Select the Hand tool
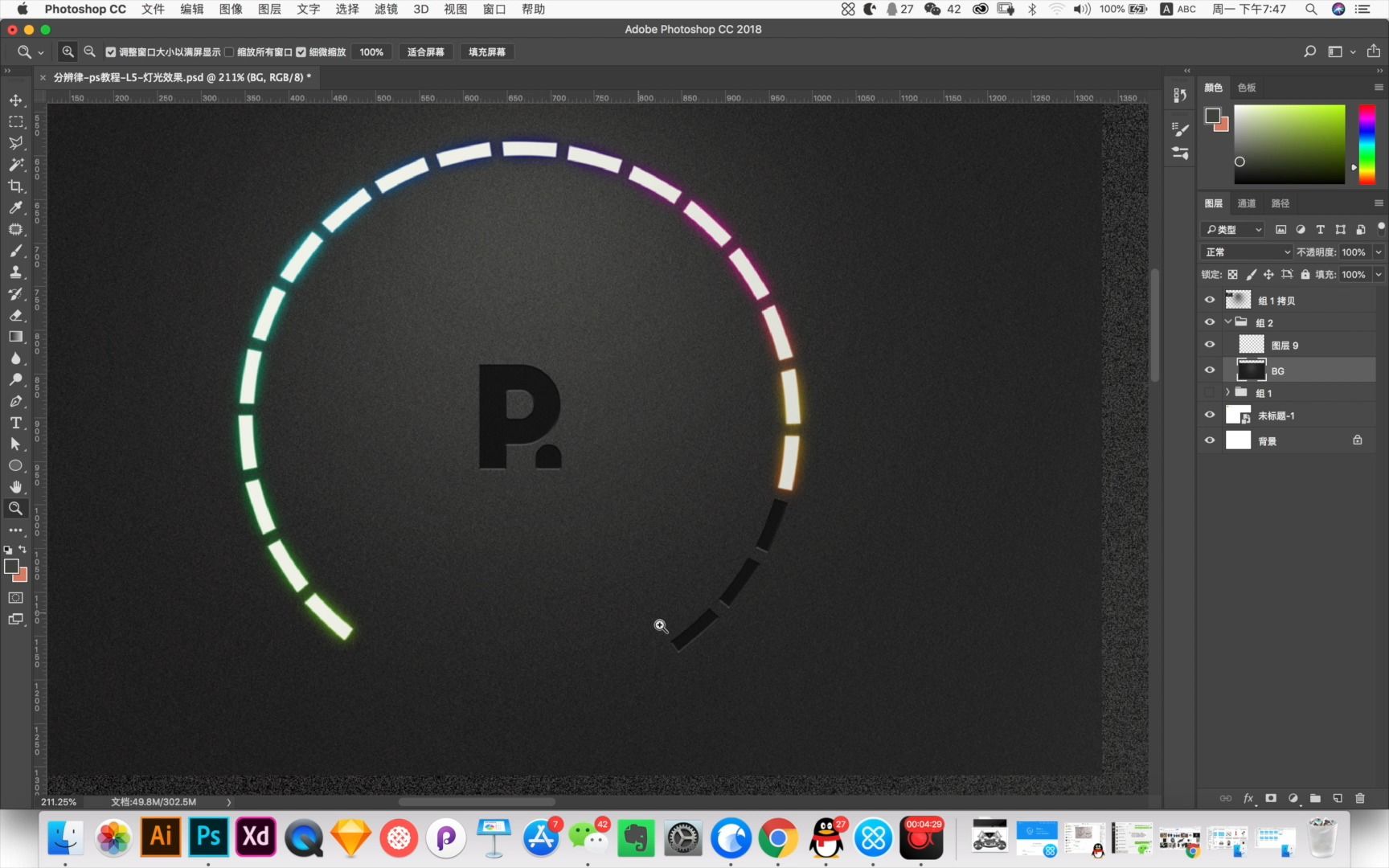The width and height of the screenshot is (1389, 868). pos(15,487)
